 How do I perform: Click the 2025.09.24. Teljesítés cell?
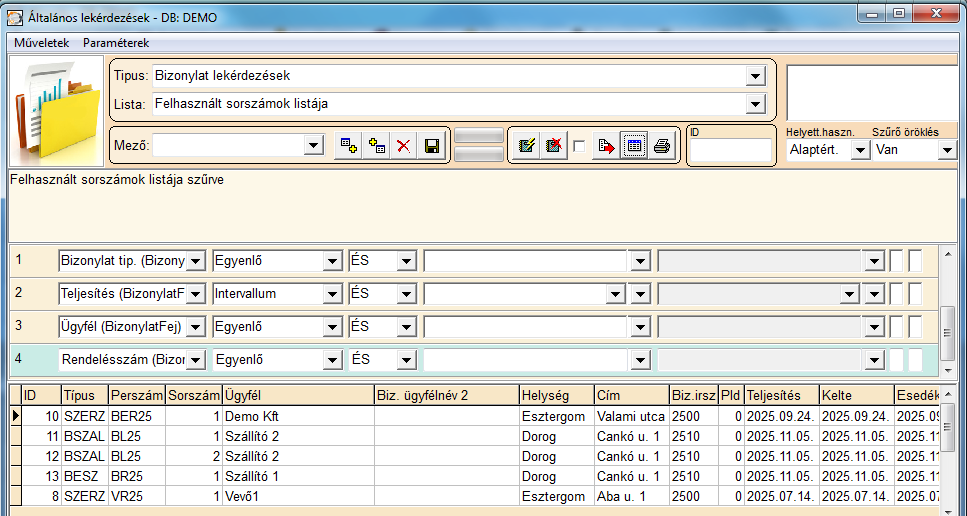point(781,417)
